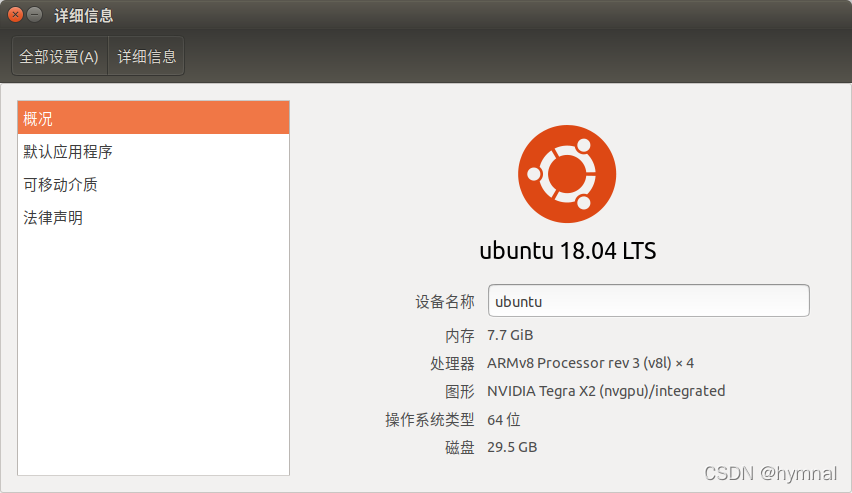Click the 64 位 OS type value
The width and height of the screenshot is (852, 493).
tap(504, 420)
